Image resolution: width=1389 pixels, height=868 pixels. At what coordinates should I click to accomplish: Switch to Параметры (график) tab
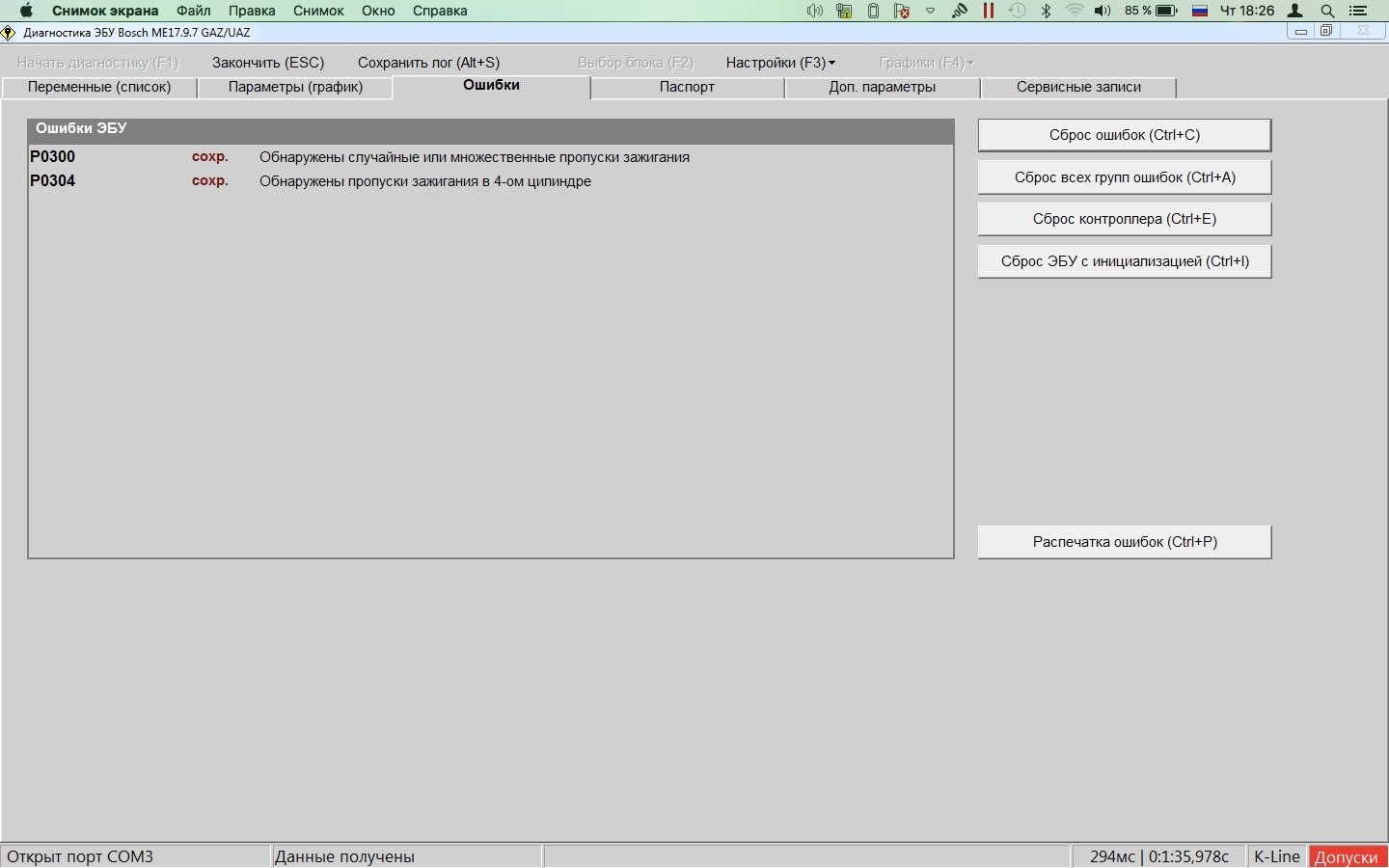(x=295, y=88)
